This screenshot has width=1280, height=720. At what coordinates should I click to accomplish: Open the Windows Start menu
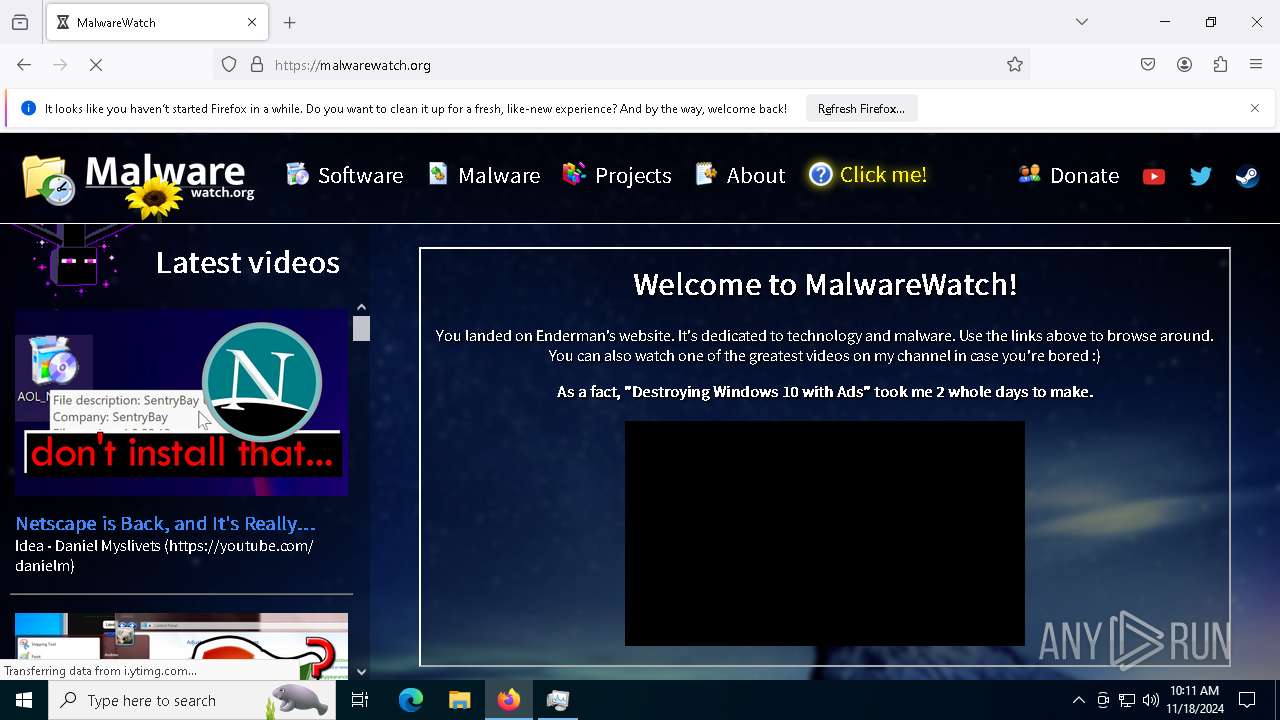point(24,700)
